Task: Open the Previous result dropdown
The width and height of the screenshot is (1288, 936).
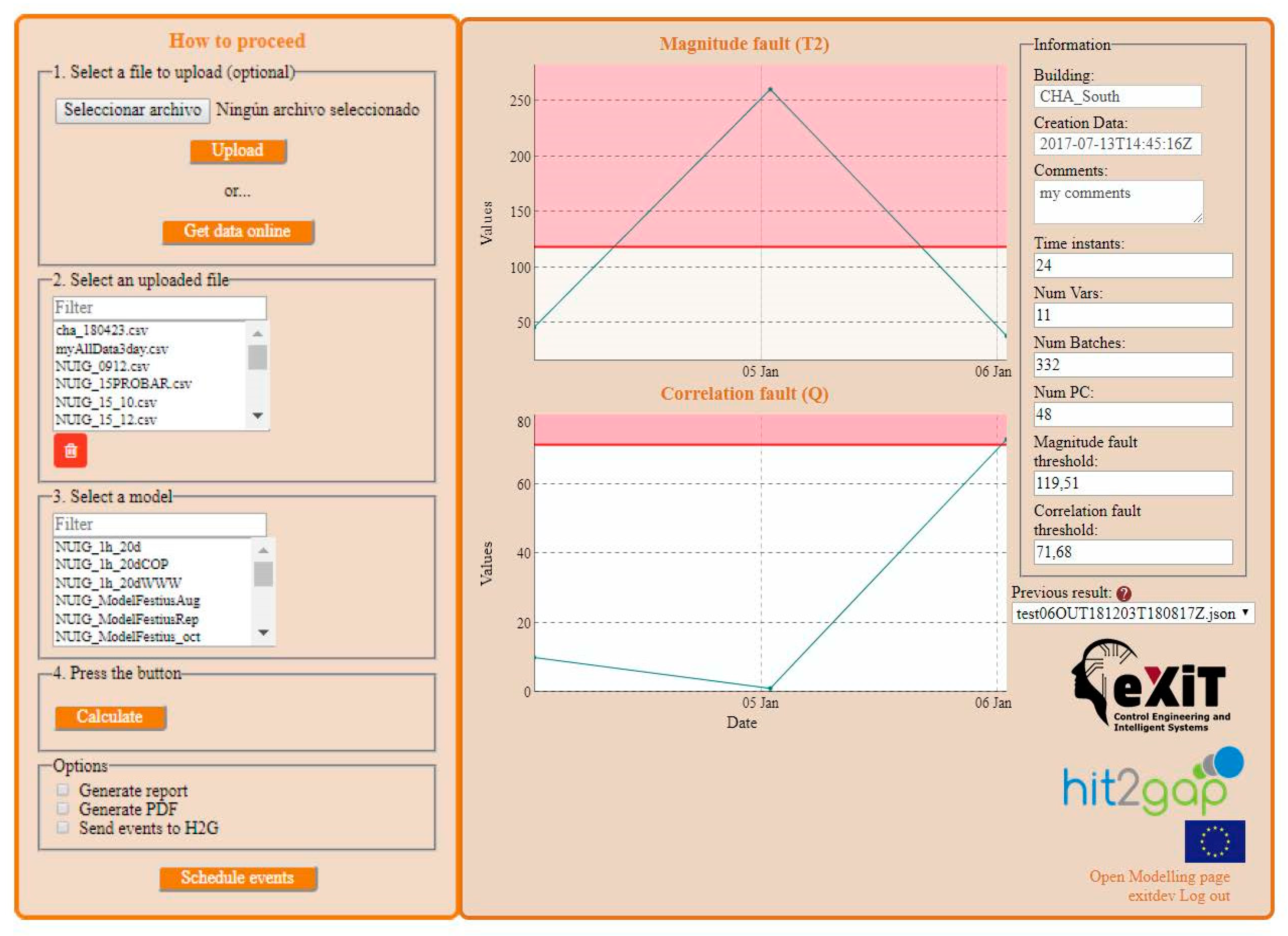Action: [1132, 613]
